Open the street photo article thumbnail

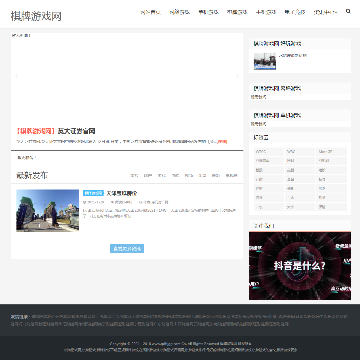[x=48, y=210]
